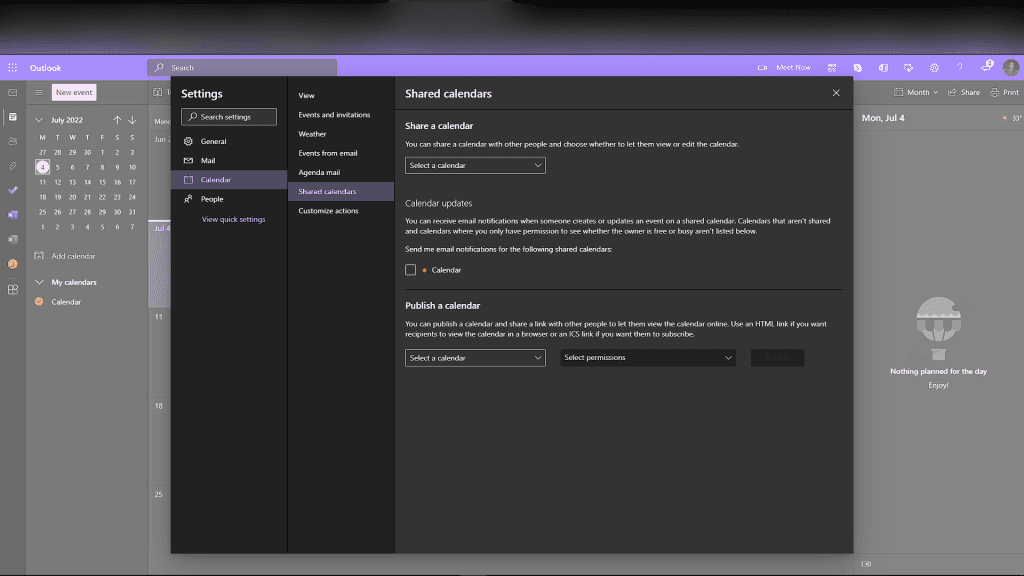Open the app launcher grid
This screenshot has width=1024, height=576.
12,67
